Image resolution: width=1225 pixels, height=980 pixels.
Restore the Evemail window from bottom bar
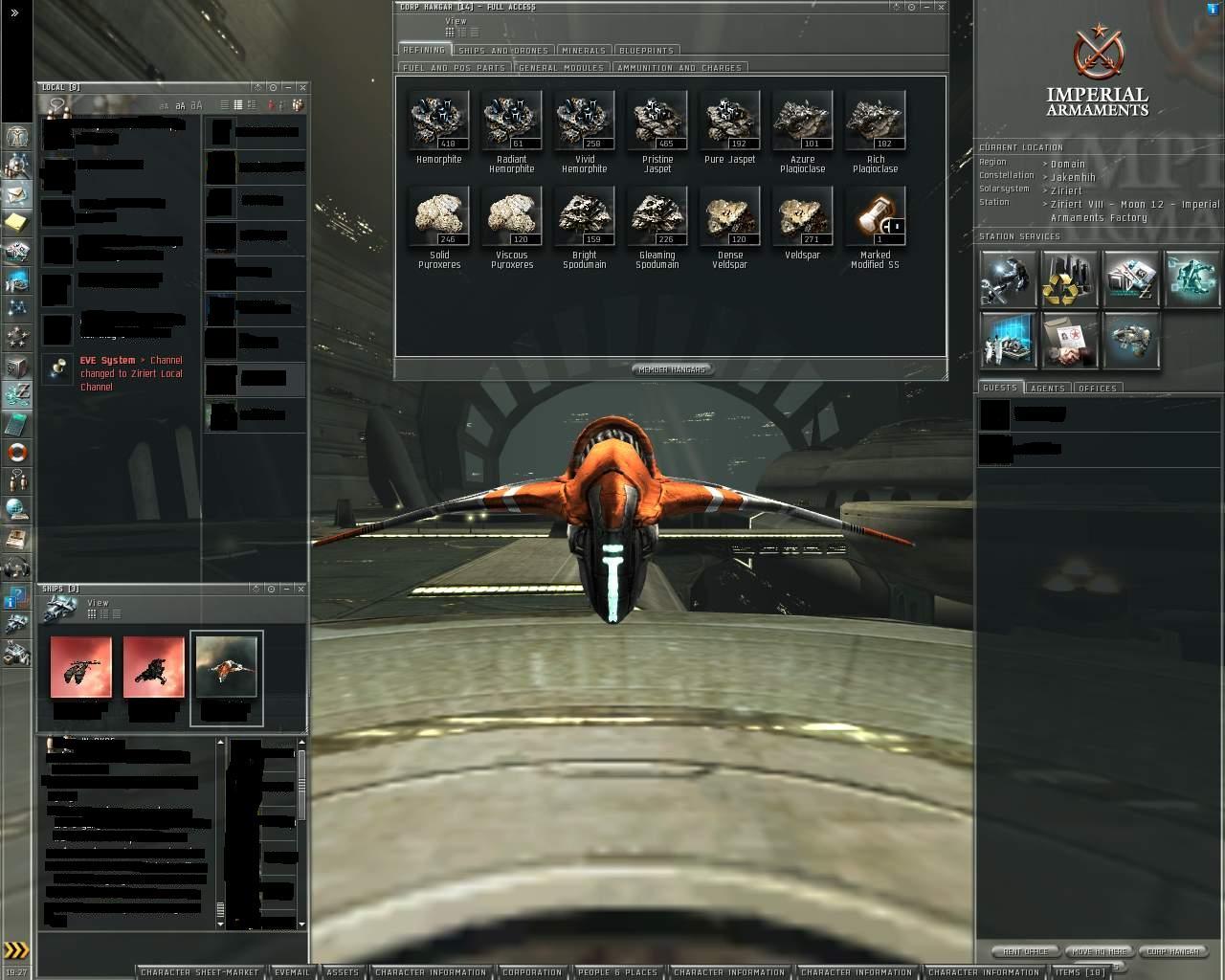292,972
